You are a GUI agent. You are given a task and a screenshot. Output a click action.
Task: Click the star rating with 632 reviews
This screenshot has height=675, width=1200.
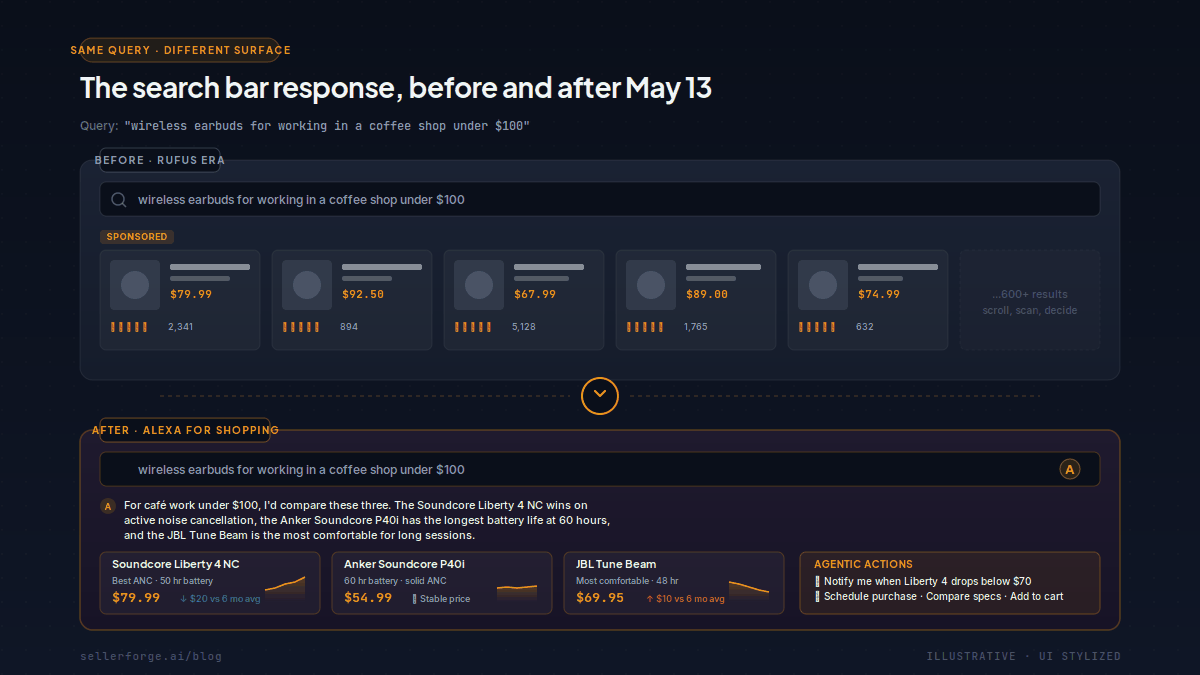click(x=817, y=327)
